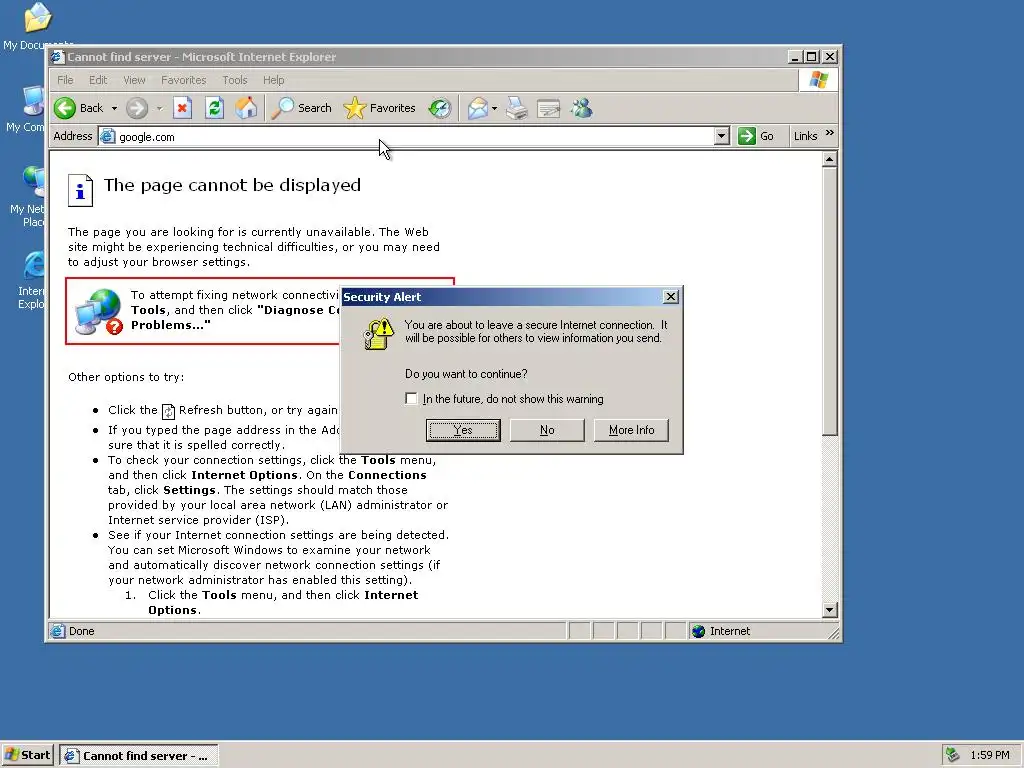Click page scrollbar up arrow
Screen dimensions: 1024x768
click(x=829, y=159)
